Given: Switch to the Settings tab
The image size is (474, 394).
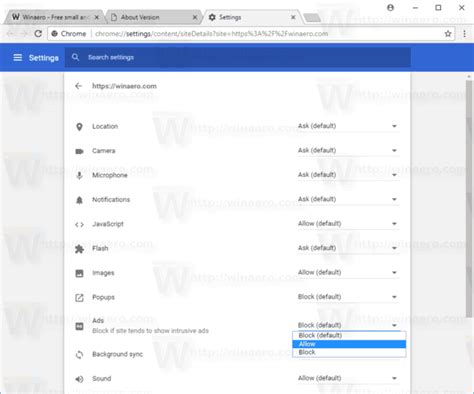Looking at the screenshot, I should (x=252, y=17).
